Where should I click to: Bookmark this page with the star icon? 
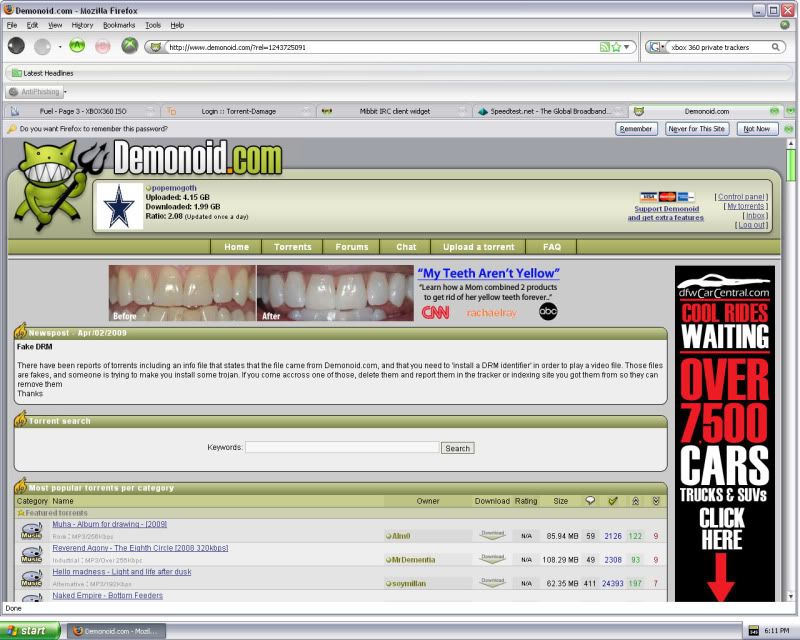(616, 47)
